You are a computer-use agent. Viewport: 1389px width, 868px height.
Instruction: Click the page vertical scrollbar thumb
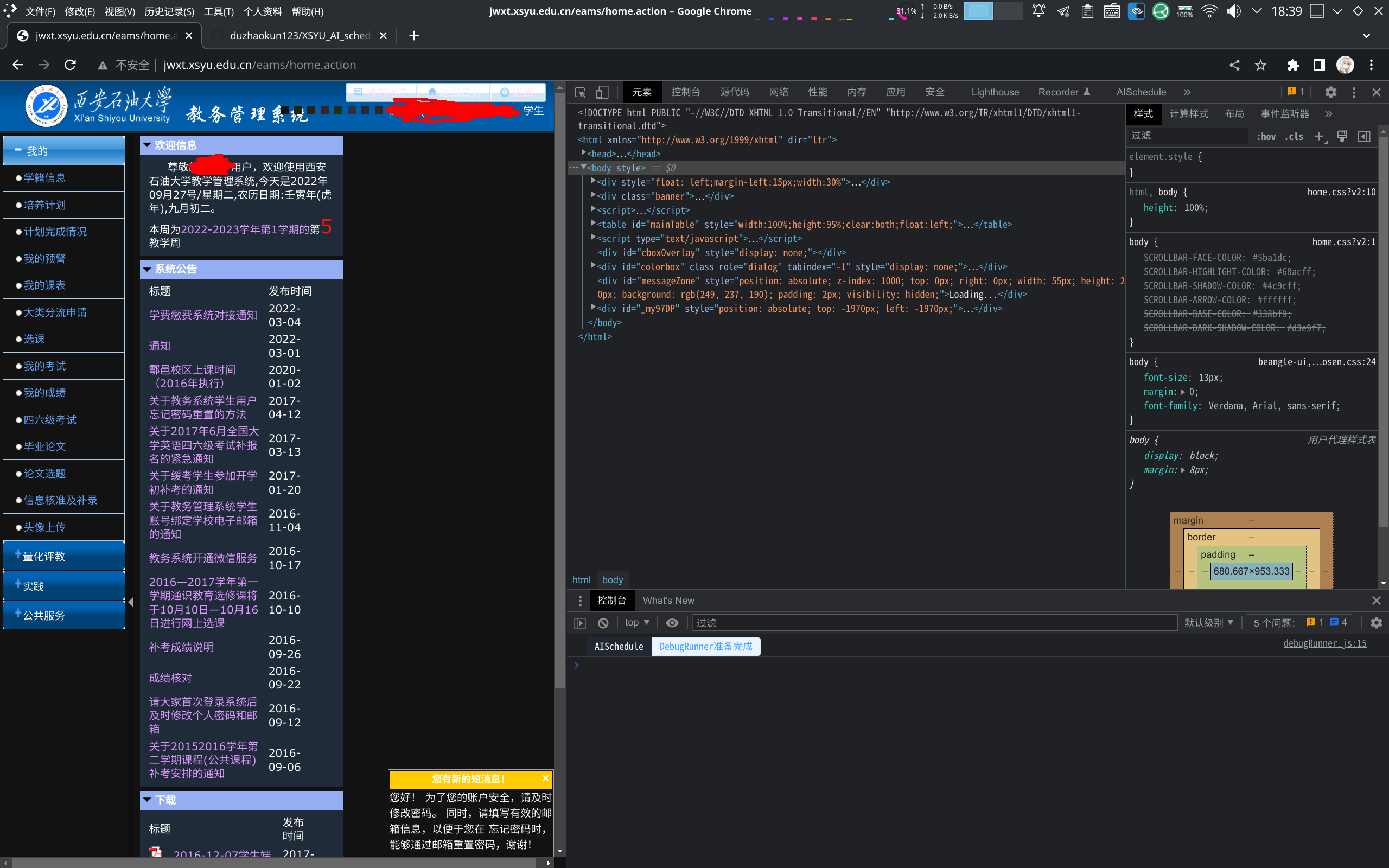tap(559, 391)
